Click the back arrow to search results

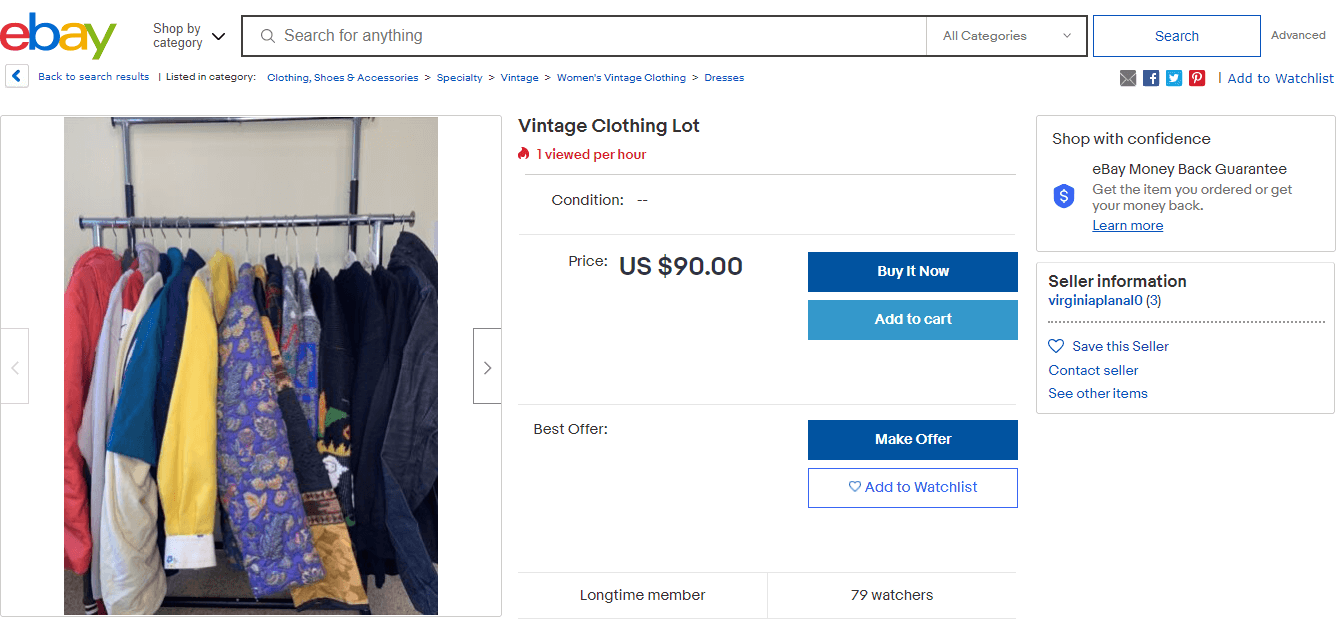pyautogui.click(x=17, y=77)
